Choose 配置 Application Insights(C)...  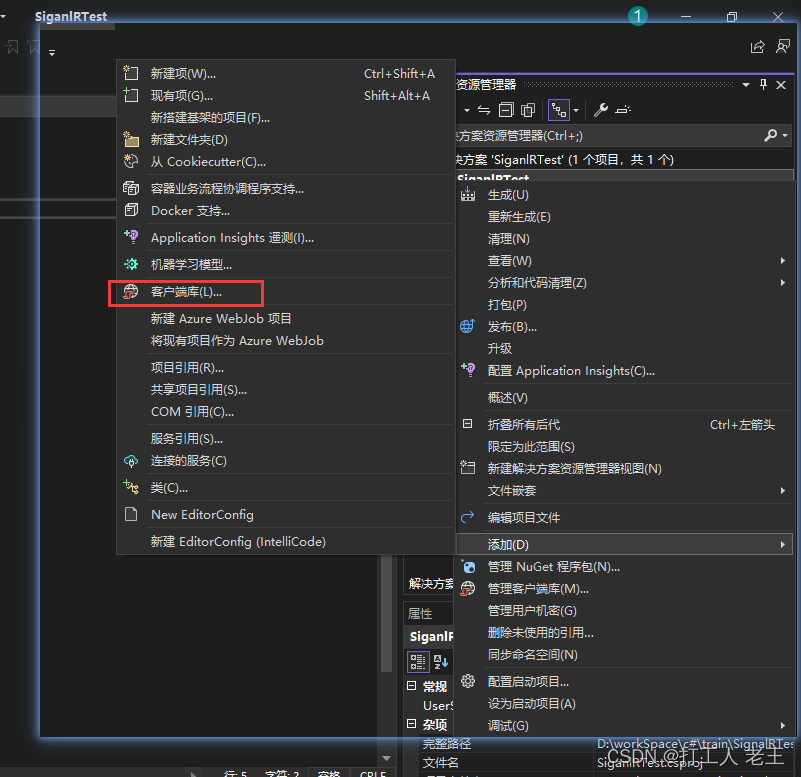click(624, 370)
